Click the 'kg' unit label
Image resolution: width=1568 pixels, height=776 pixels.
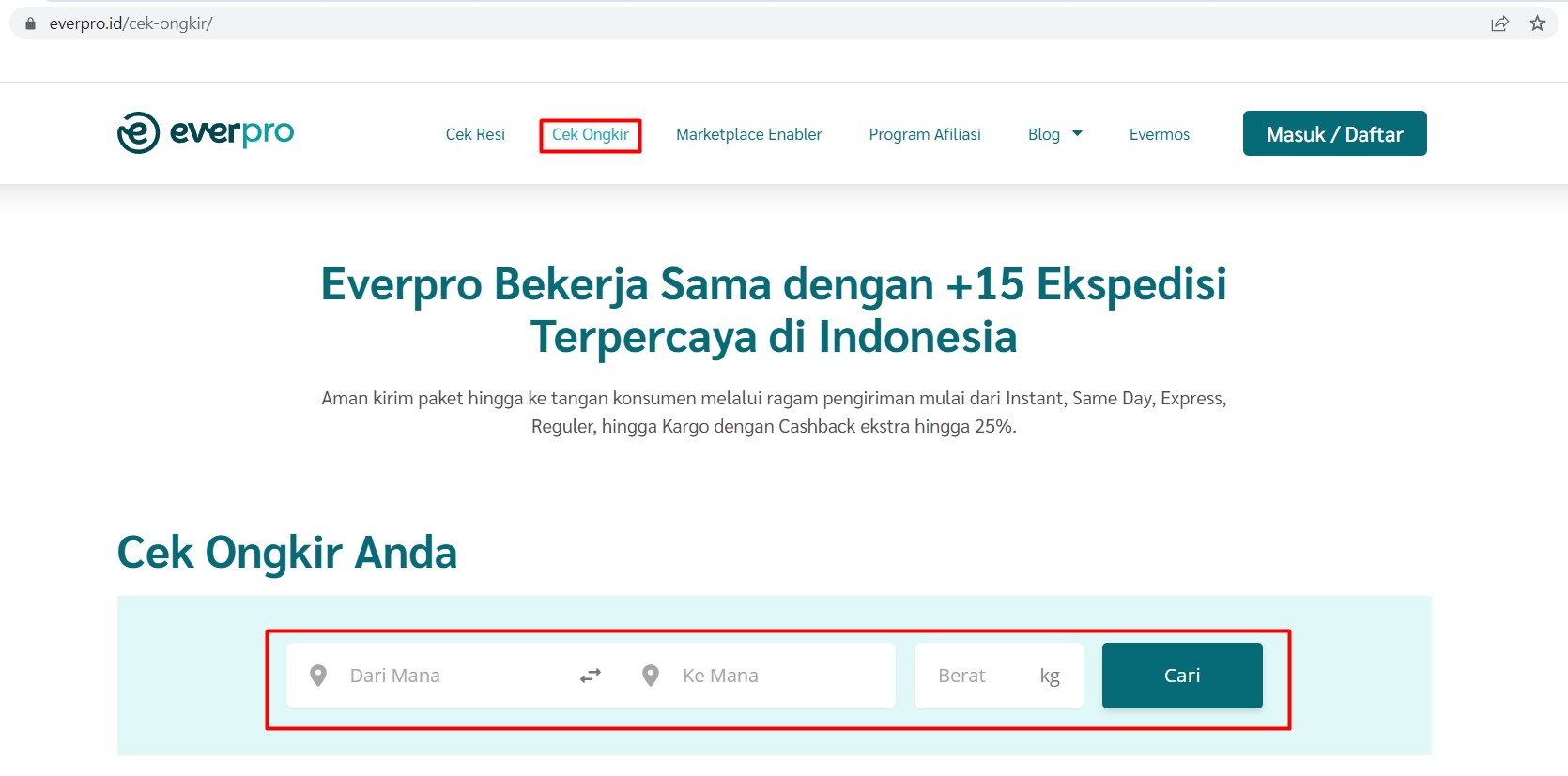point(1050,677)
